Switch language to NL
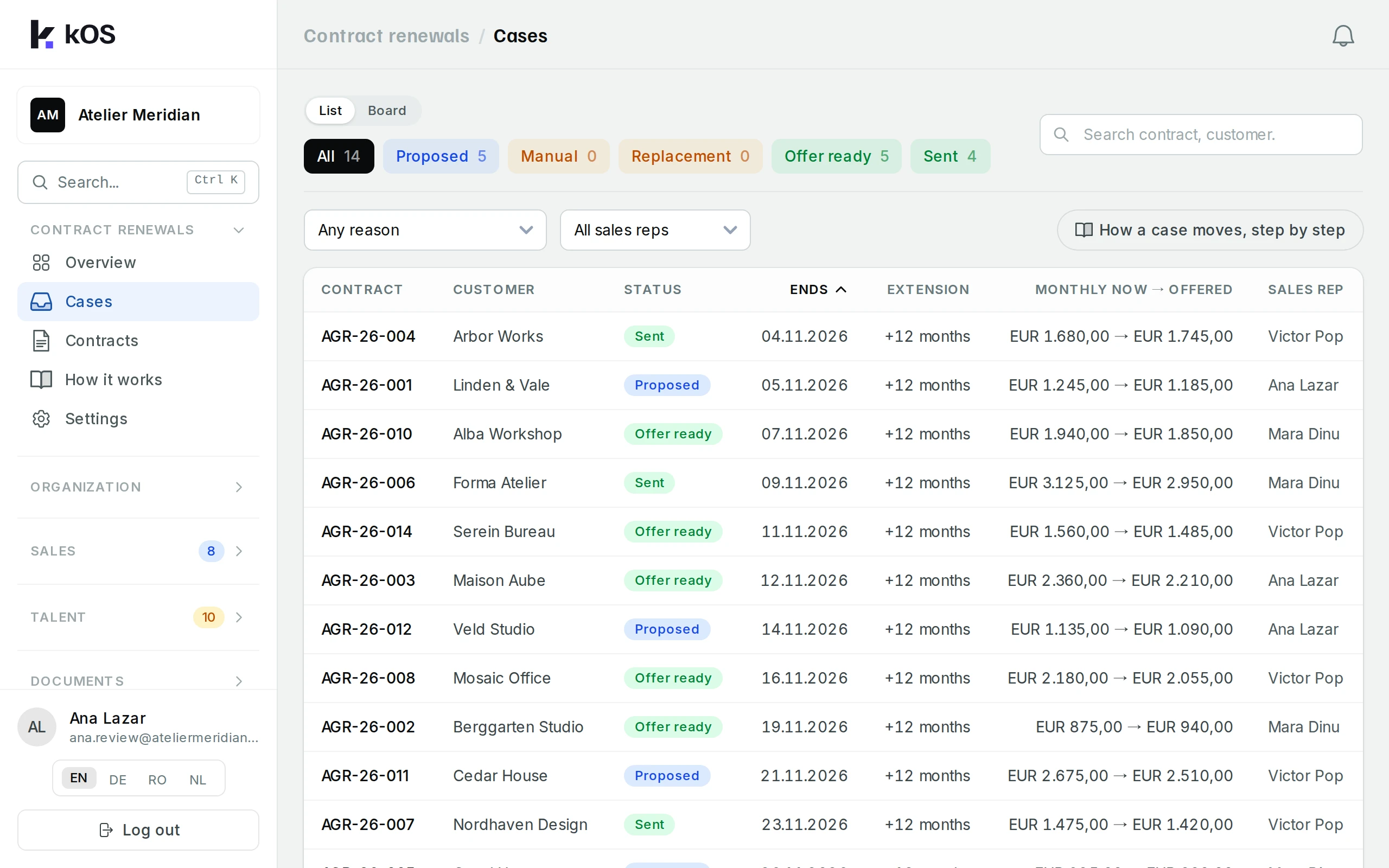Image resolution: width=1389 pixels, height=868 pixels. pyautogui.click(x=197, y=779)
